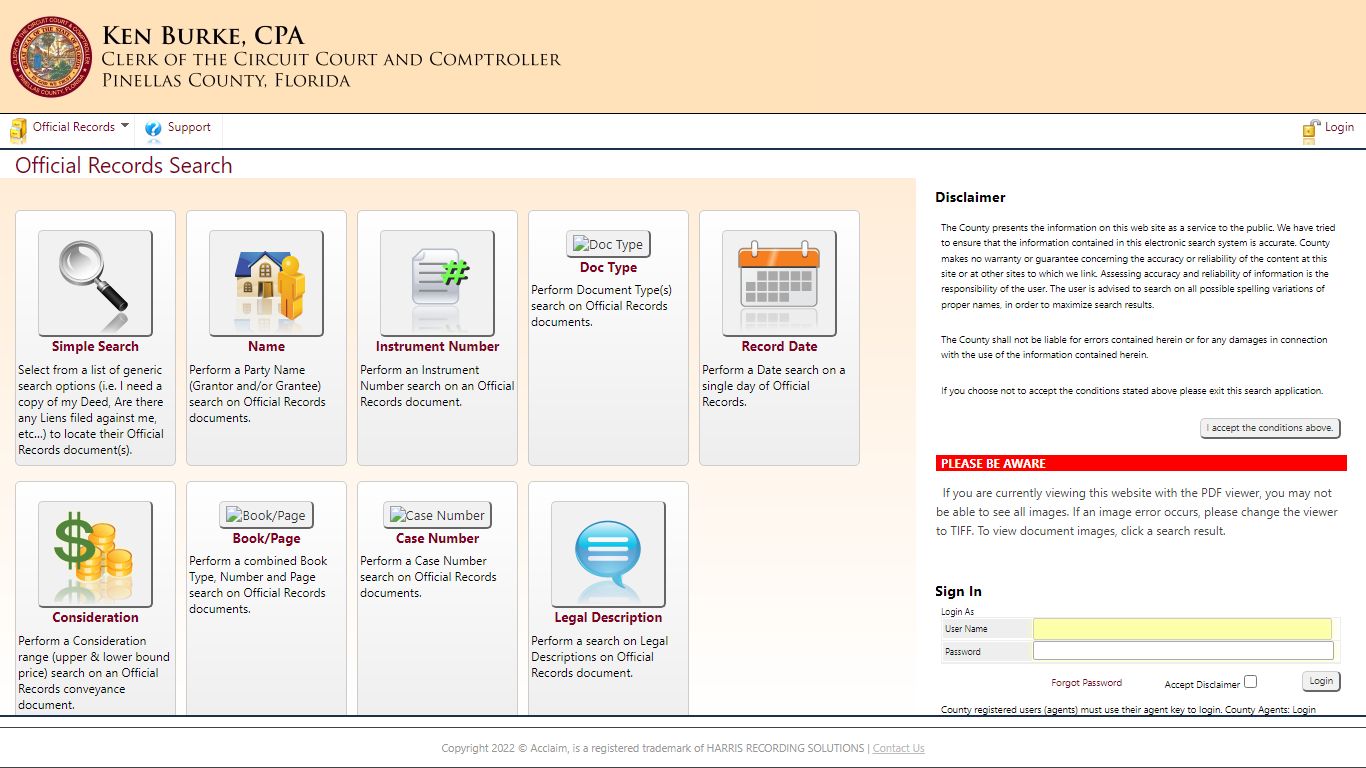Image resolution: width=1366 pixels, height=768 pixels.
Task: Select the Name search house icon
Action: pos(266,283)
